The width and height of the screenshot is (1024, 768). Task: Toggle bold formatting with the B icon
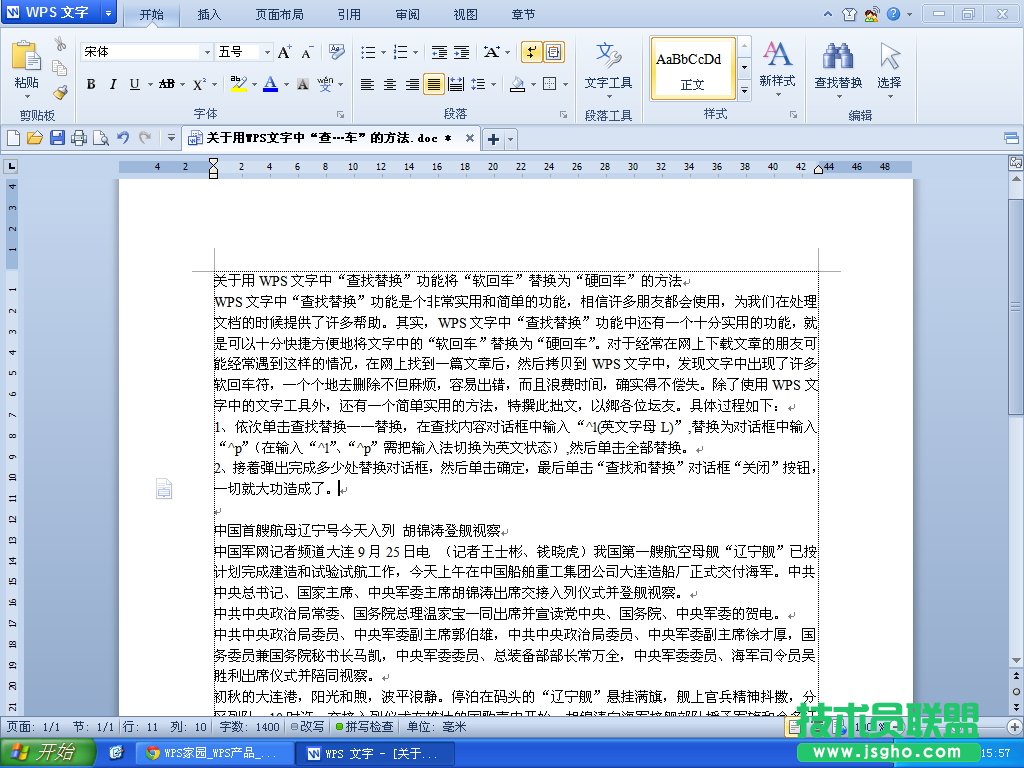point(91,84)
